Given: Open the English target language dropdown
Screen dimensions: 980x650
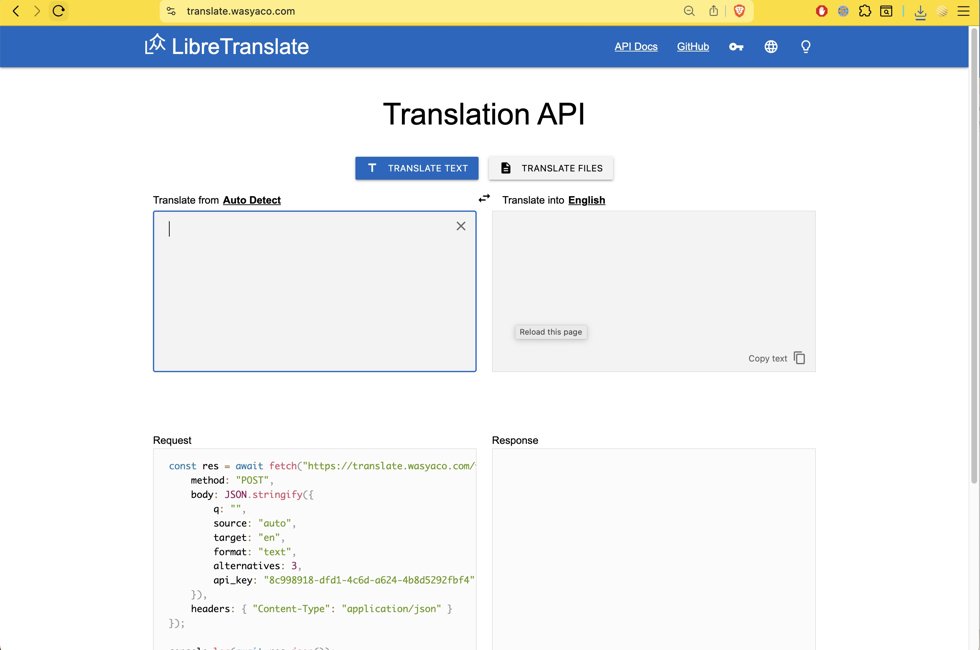Looking at the screenshot, I should pyautogui.click(x=587, y=199).
